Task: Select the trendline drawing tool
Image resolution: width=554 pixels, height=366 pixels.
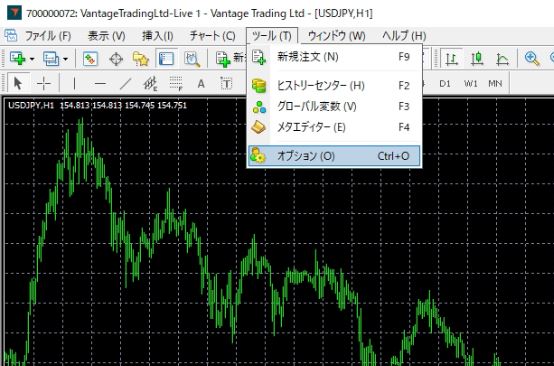Action: click(x=125, y=84)
